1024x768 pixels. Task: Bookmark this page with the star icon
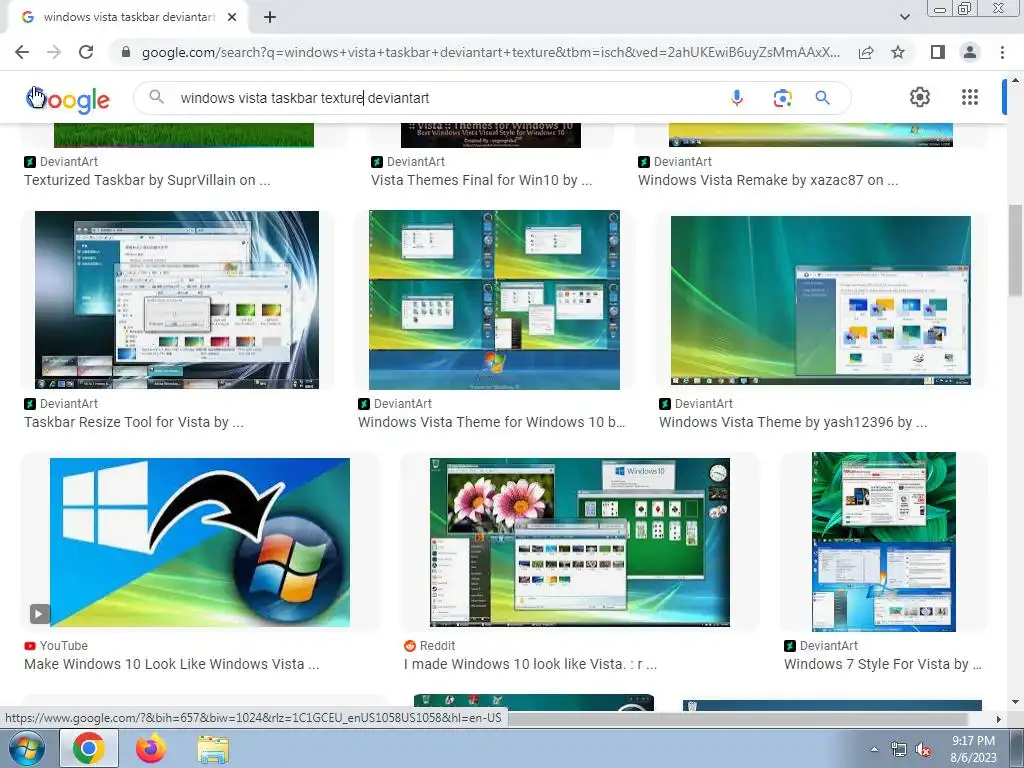coord(898,52)
